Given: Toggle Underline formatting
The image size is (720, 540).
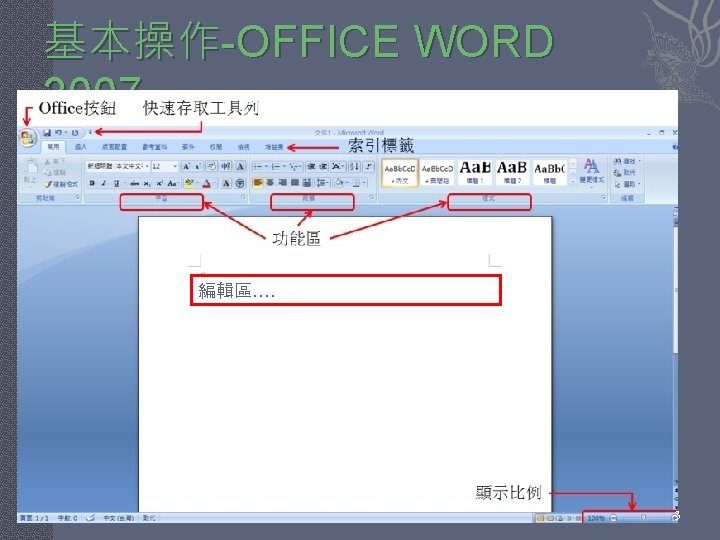Looking at the screenshot, I should (x=117, y=183).
